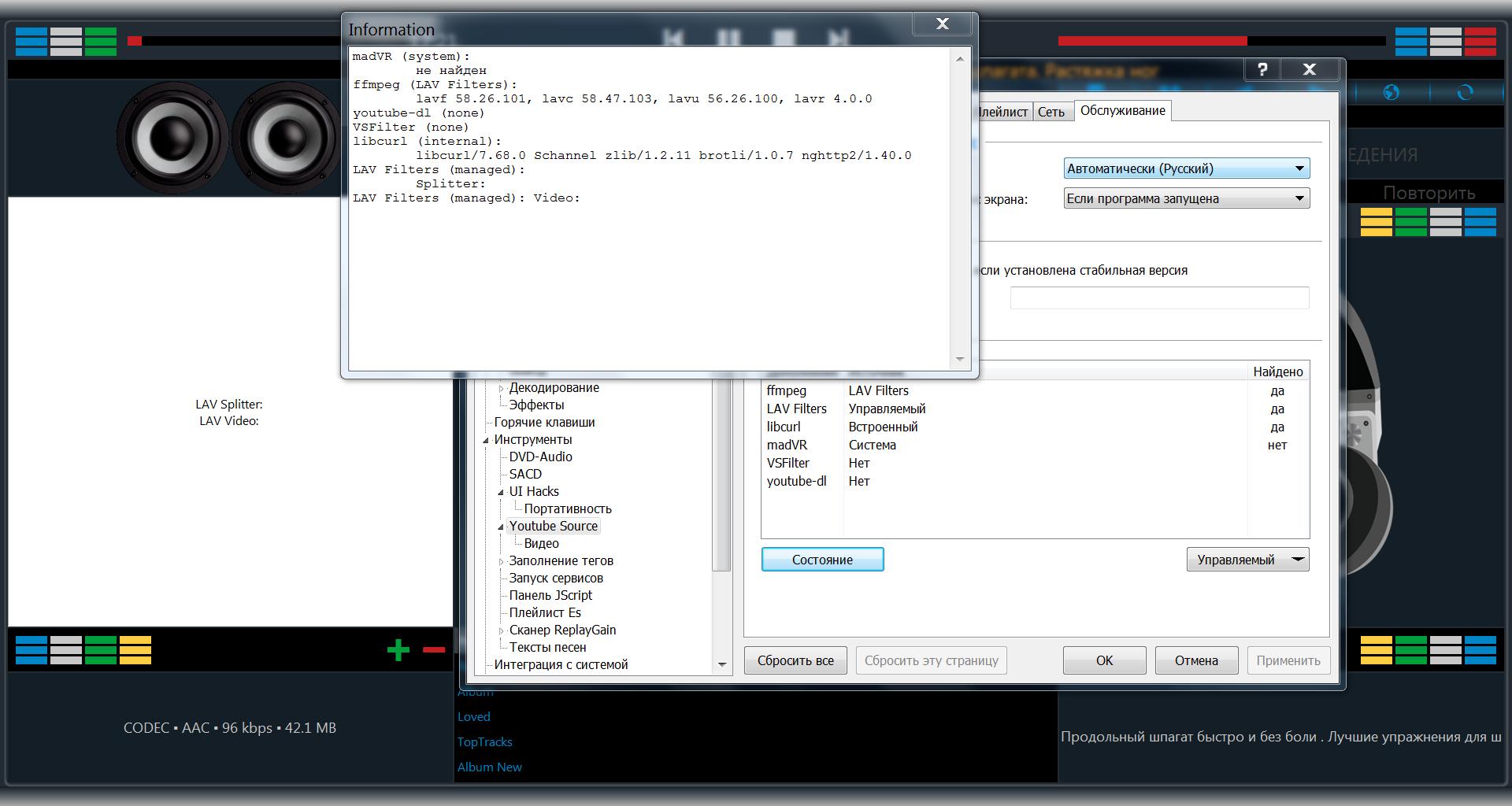Expand the Заполнение тегов tree node

click(501, 561)
